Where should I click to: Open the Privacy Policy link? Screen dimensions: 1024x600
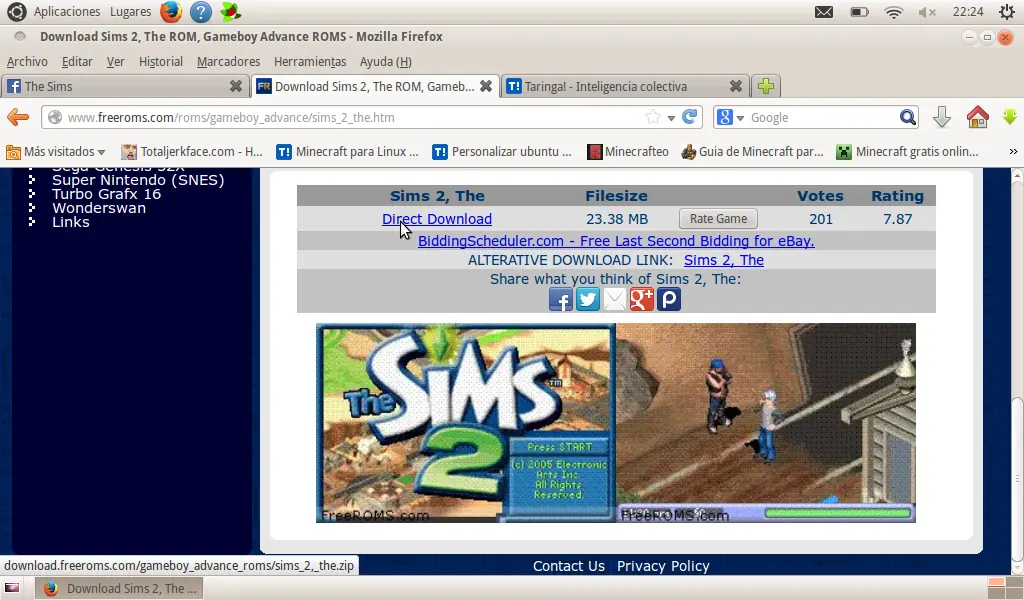click(663, 566)
